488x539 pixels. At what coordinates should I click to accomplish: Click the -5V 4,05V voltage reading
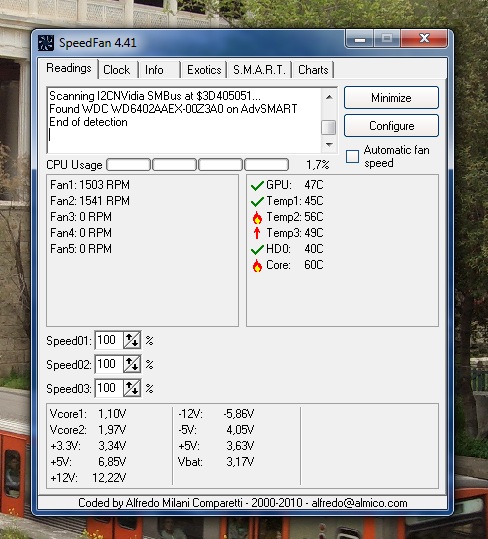[x=216, y=430]
